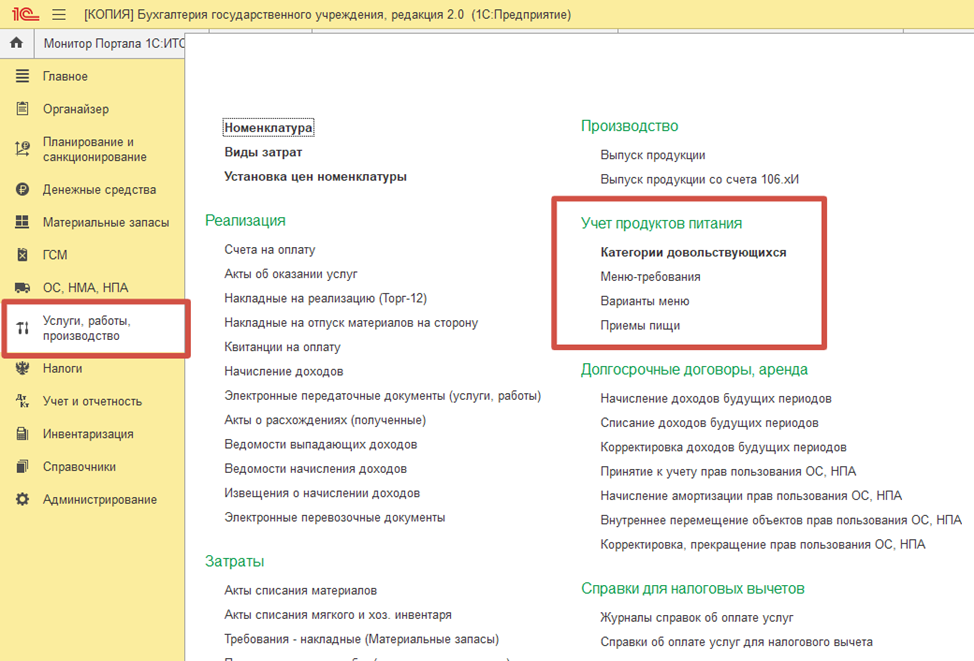Open Начисление доходов будущих периодов
This screenshot has height=661, width=974.
[x=716, y=399]
